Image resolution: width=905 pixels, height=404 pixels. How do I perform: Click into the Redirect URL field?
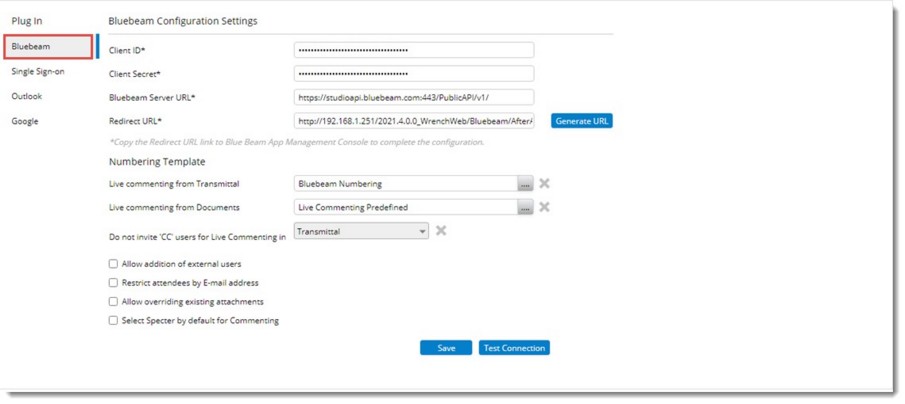[414, 121]
